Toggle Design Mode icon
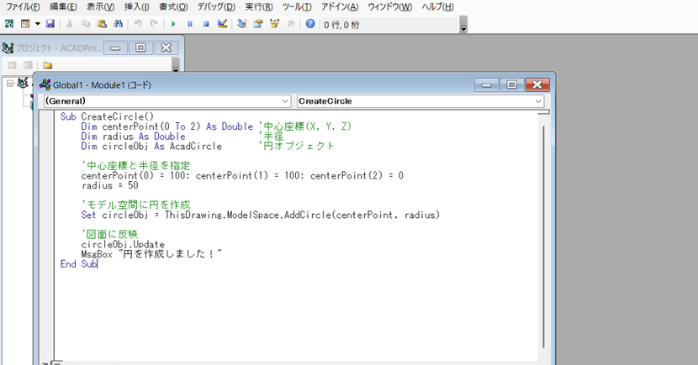Screen dimensions: 698x365 222,24
